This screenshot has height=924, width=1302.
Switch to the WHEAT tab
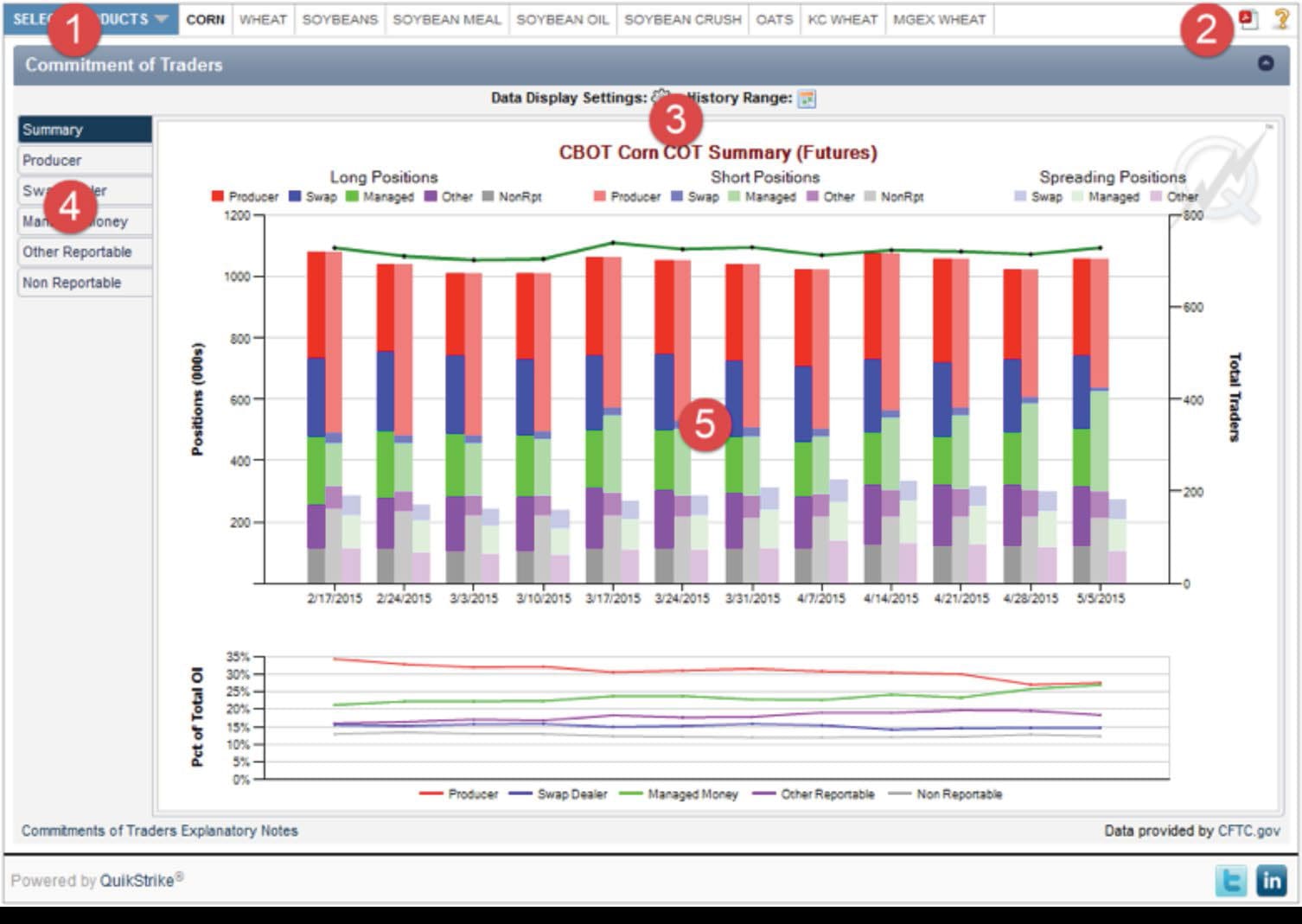(263, 19)
